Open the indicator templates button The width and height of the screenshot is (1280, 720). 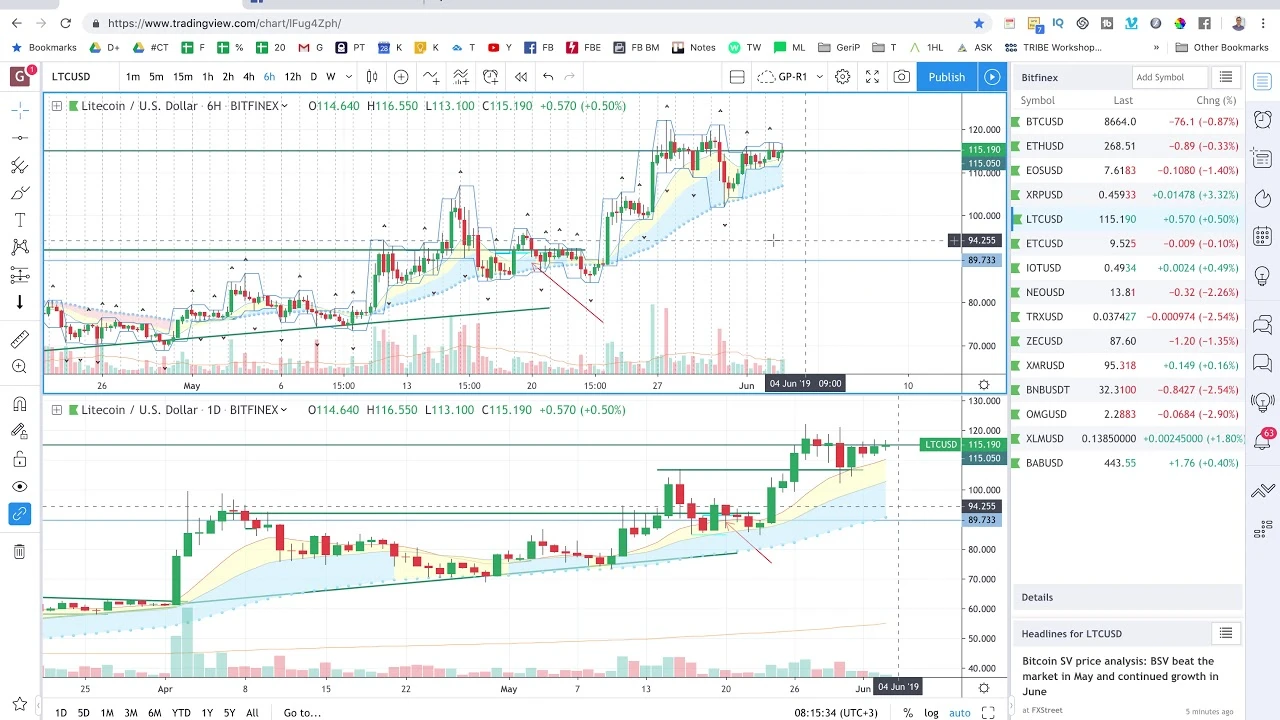[x=461, y=77]
